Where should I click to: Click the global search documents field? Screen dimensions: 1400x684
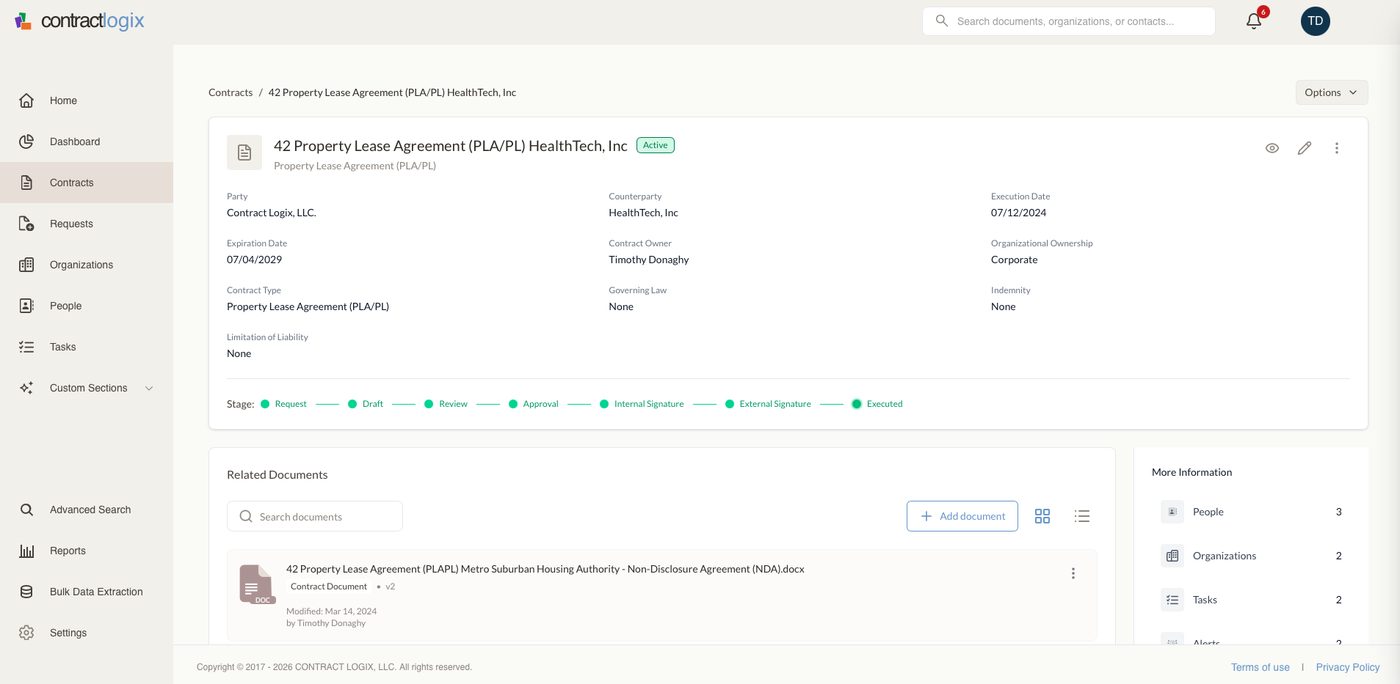(1068, 21)
